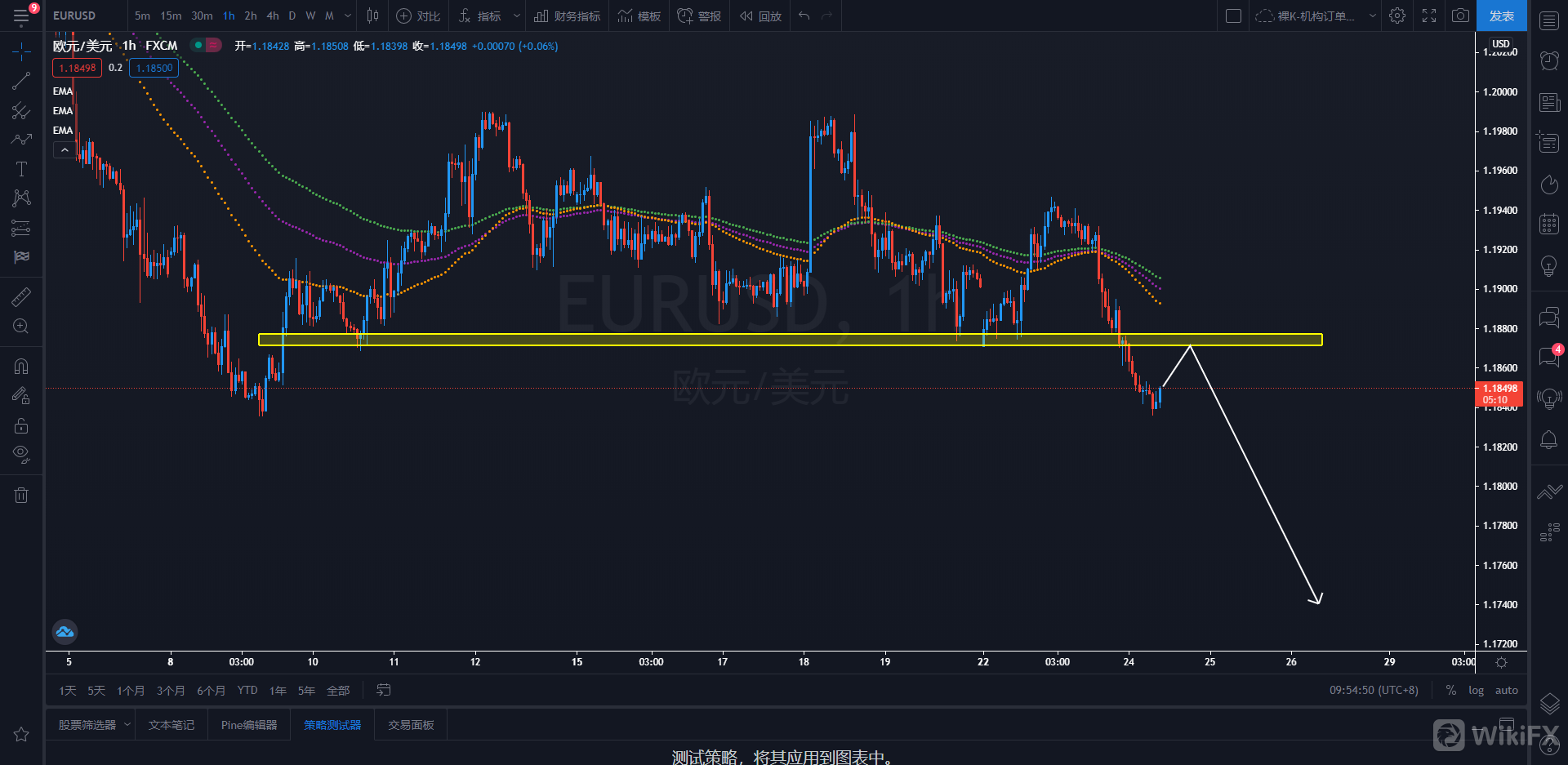Set the range to 3个月
The image size is (1568, 765).
[x=171, y=691]
